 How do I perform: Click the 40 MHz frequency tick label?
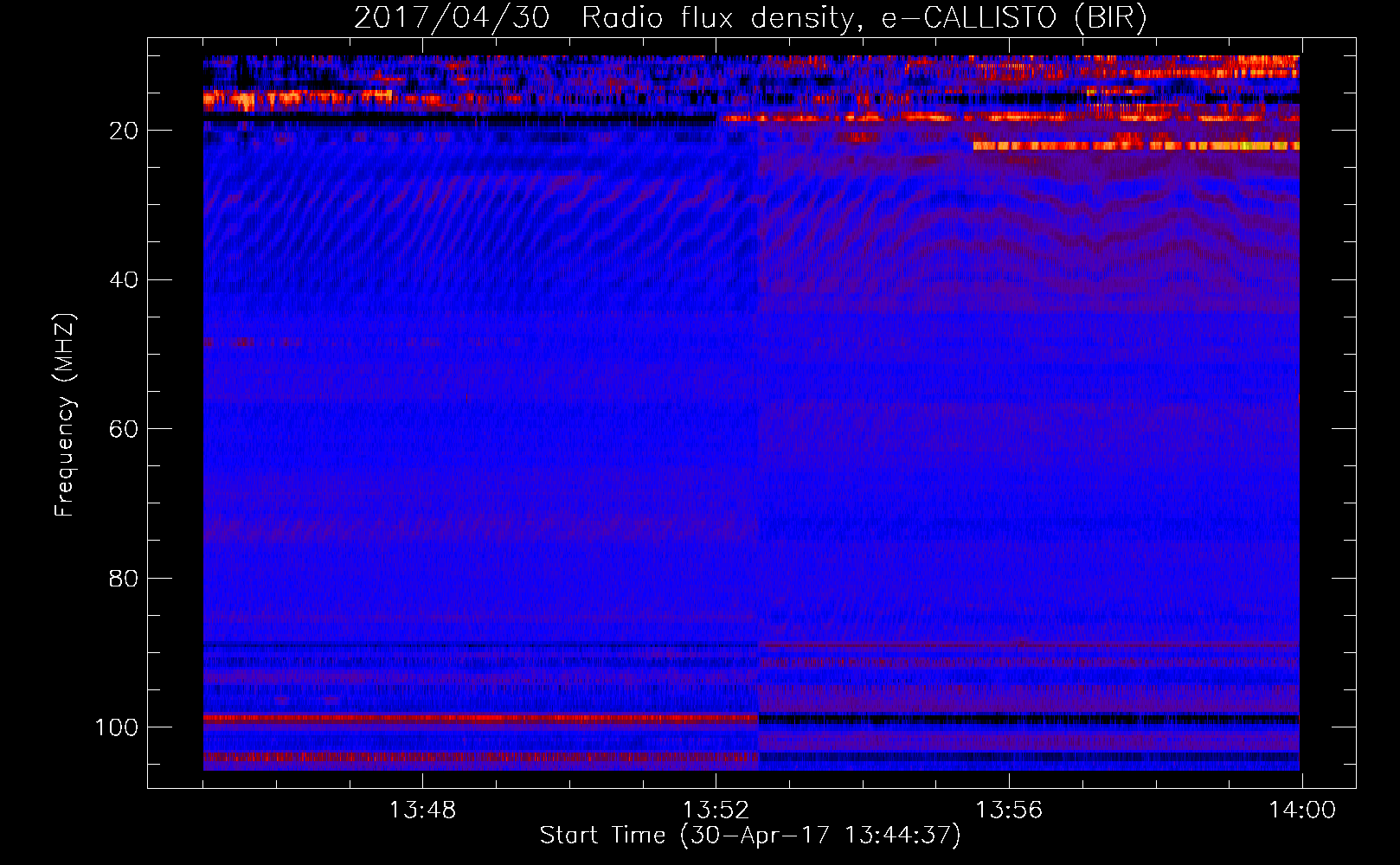[x=124, y=280]
